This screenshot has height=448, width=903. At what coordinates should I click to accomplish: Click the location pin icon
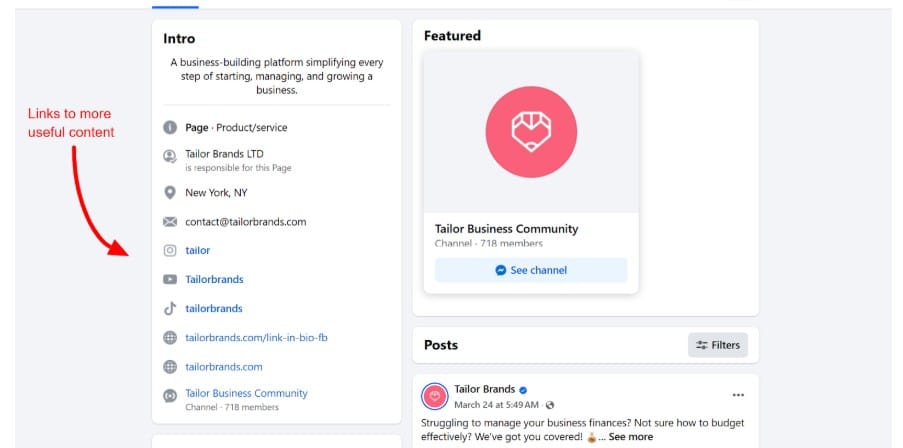[170, 192]
